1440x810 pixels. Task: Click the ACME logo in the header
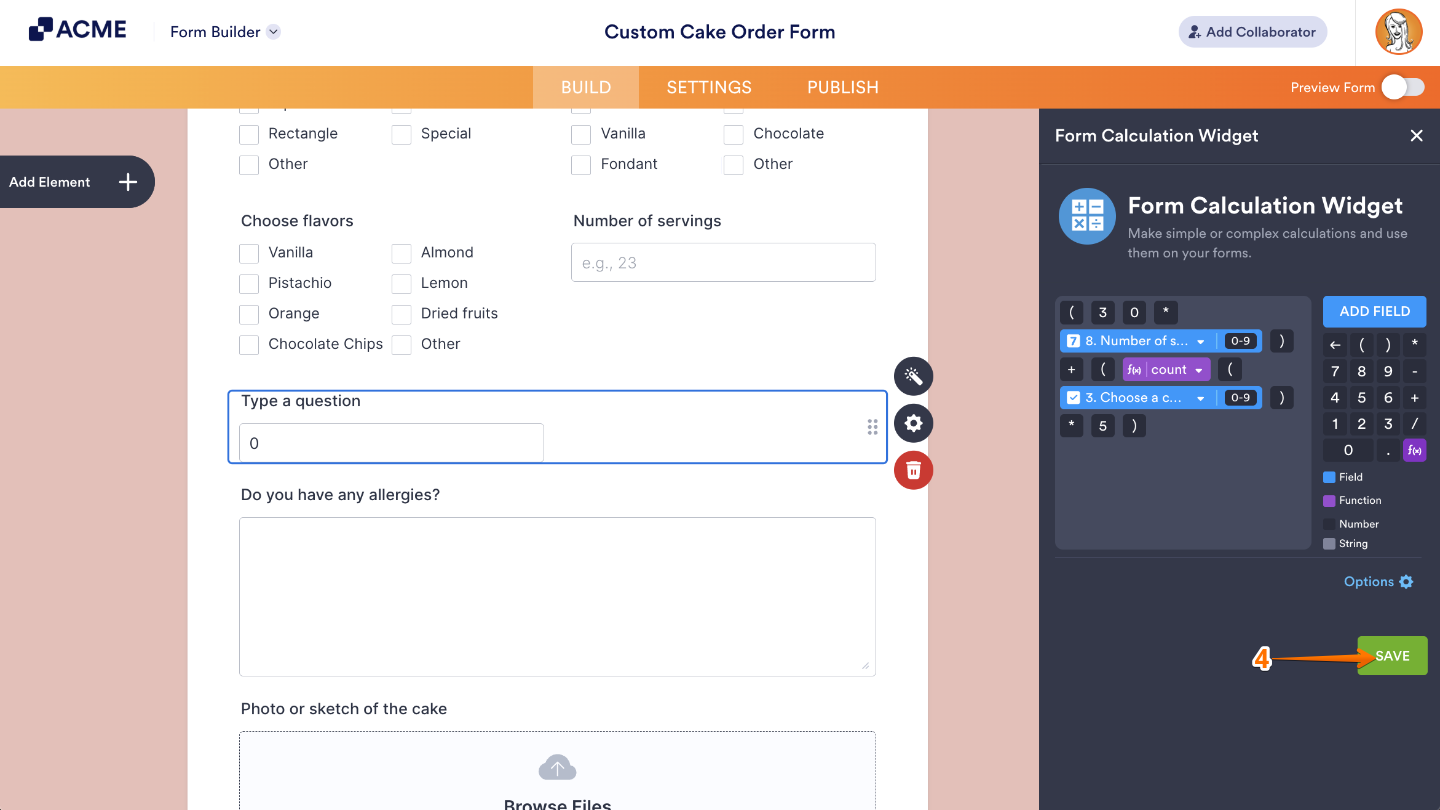pyautogui.click(x=77, y=29)
